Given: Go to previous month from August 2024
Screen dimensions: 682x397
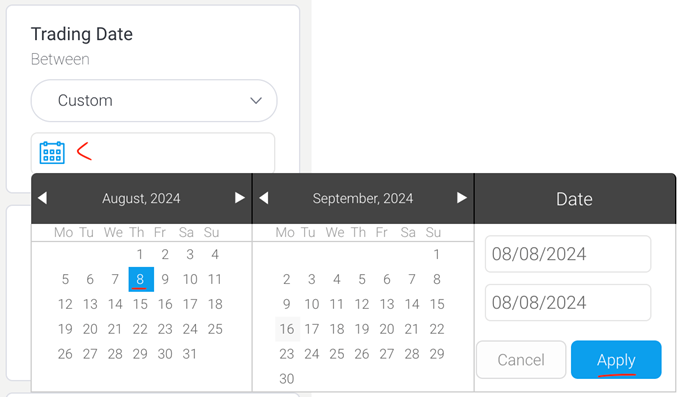Looking at the screenshot, I should tap(42, 198).
